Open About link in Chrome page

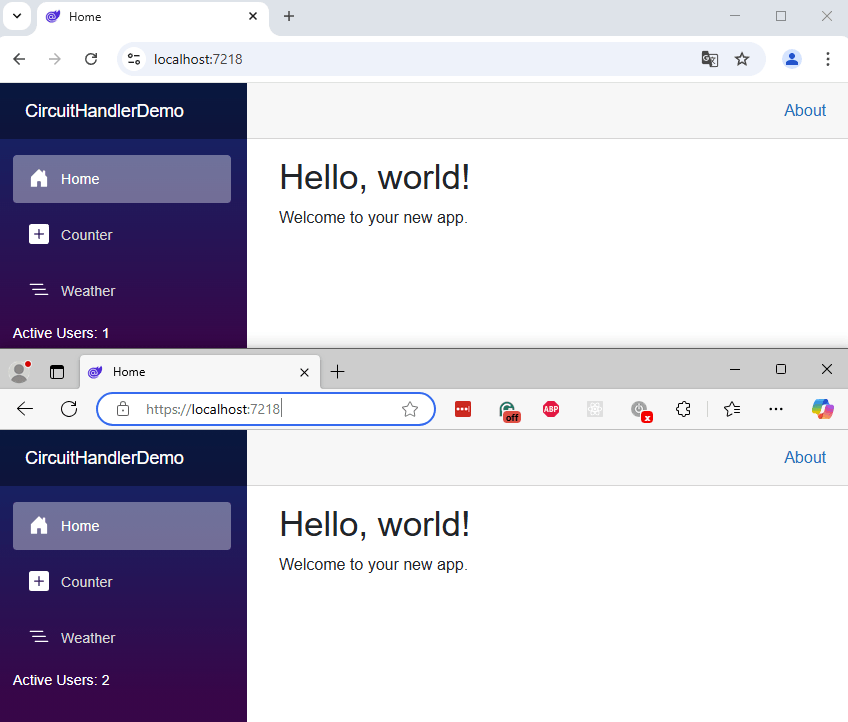pyautogui.click(x=805, y=110)
